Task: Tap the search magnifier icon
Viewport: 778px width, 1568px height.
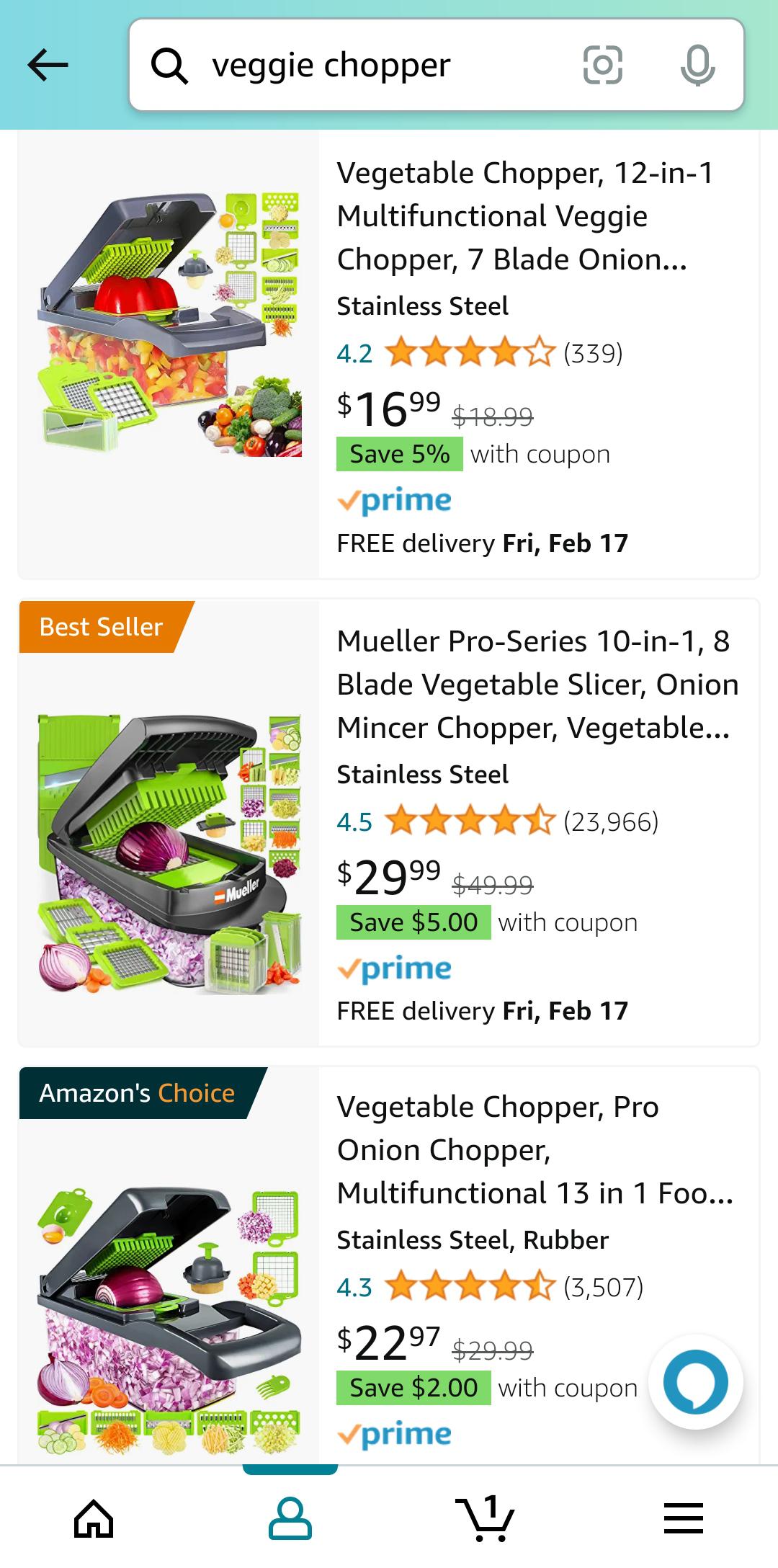Action: coord(169,66)
